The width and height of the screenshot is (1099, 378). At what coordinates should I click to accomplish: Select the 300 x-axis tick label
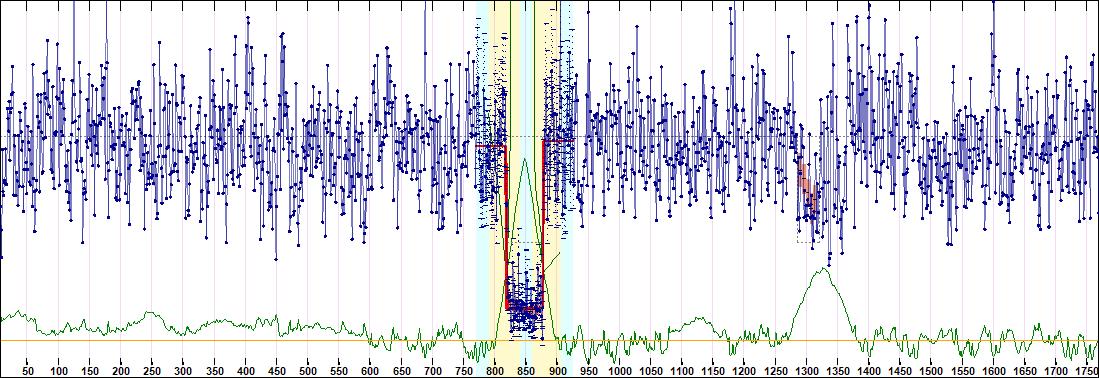[183, 370]
